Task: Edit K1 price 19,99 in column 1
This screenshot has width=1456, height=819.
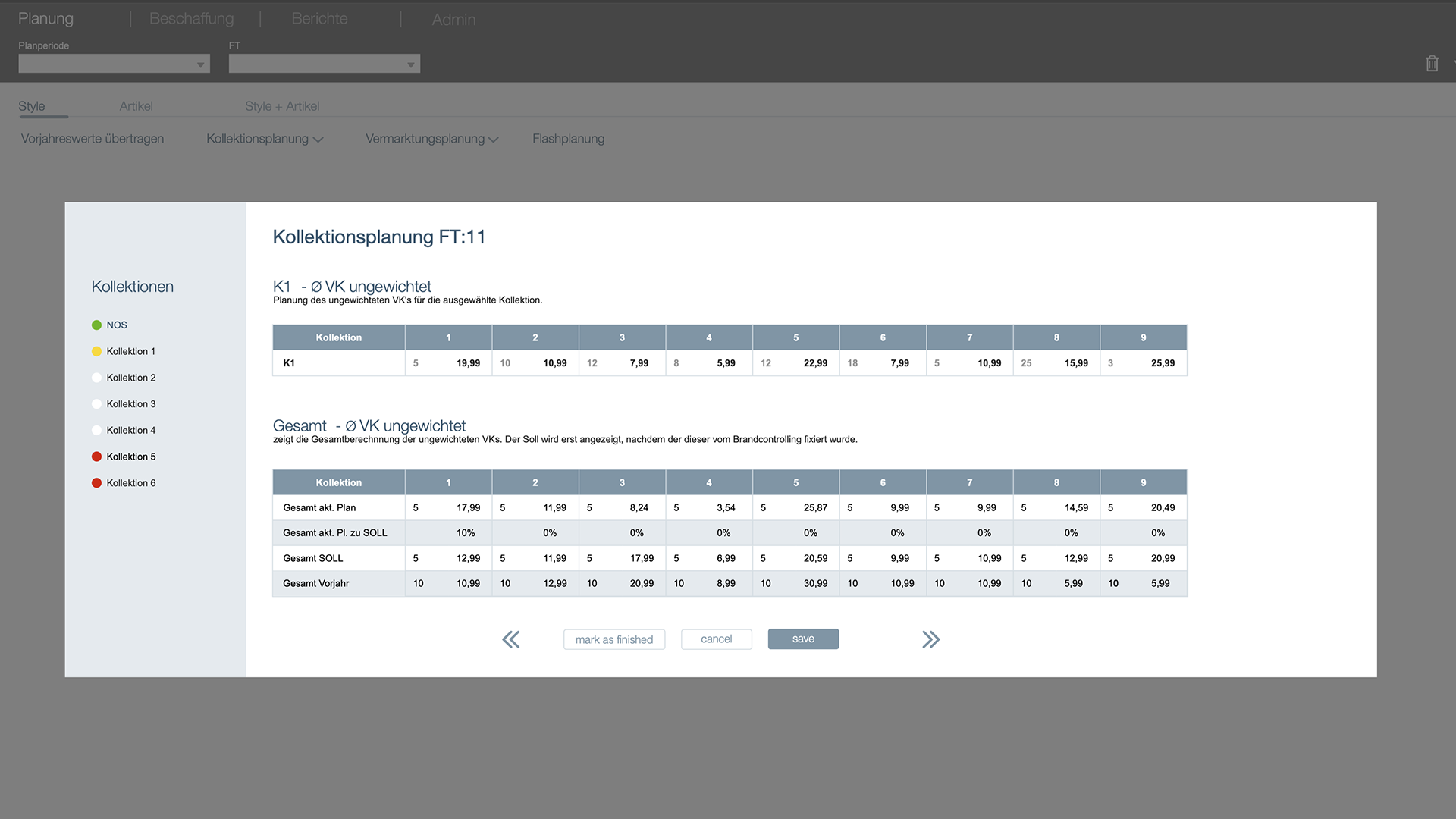Action: [x=467, y=363]
